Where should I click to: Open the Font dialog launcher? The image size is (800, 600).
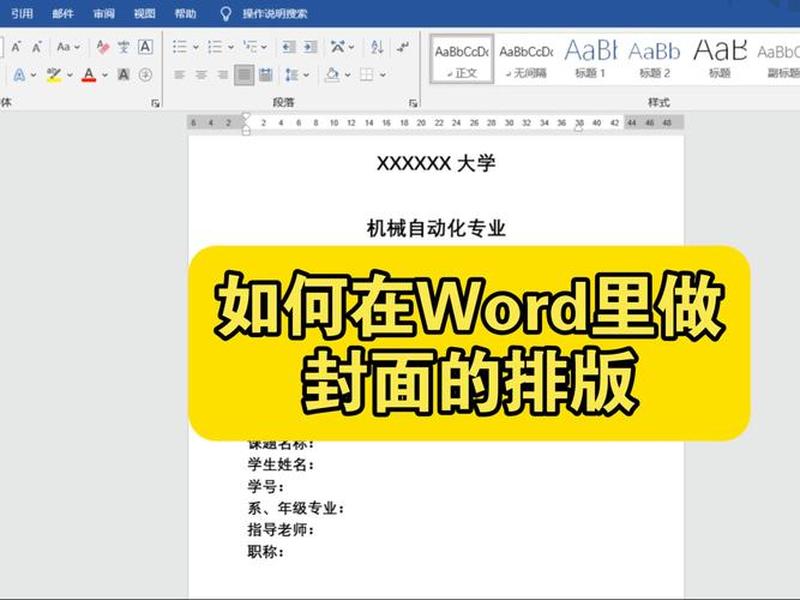[x=155, y=104]
